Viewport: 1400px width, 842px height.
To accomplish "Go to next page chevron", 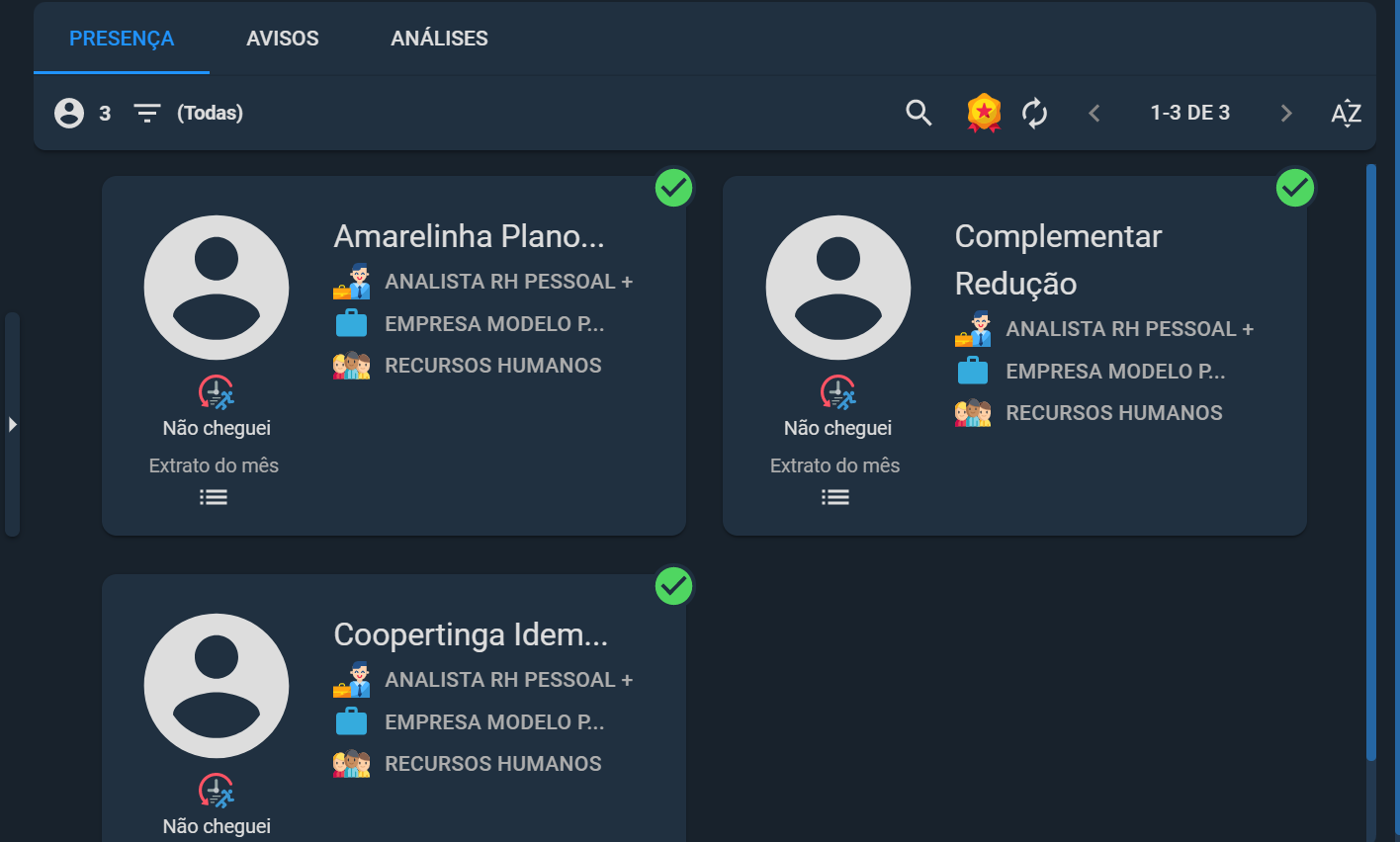I will (1286, 113).
